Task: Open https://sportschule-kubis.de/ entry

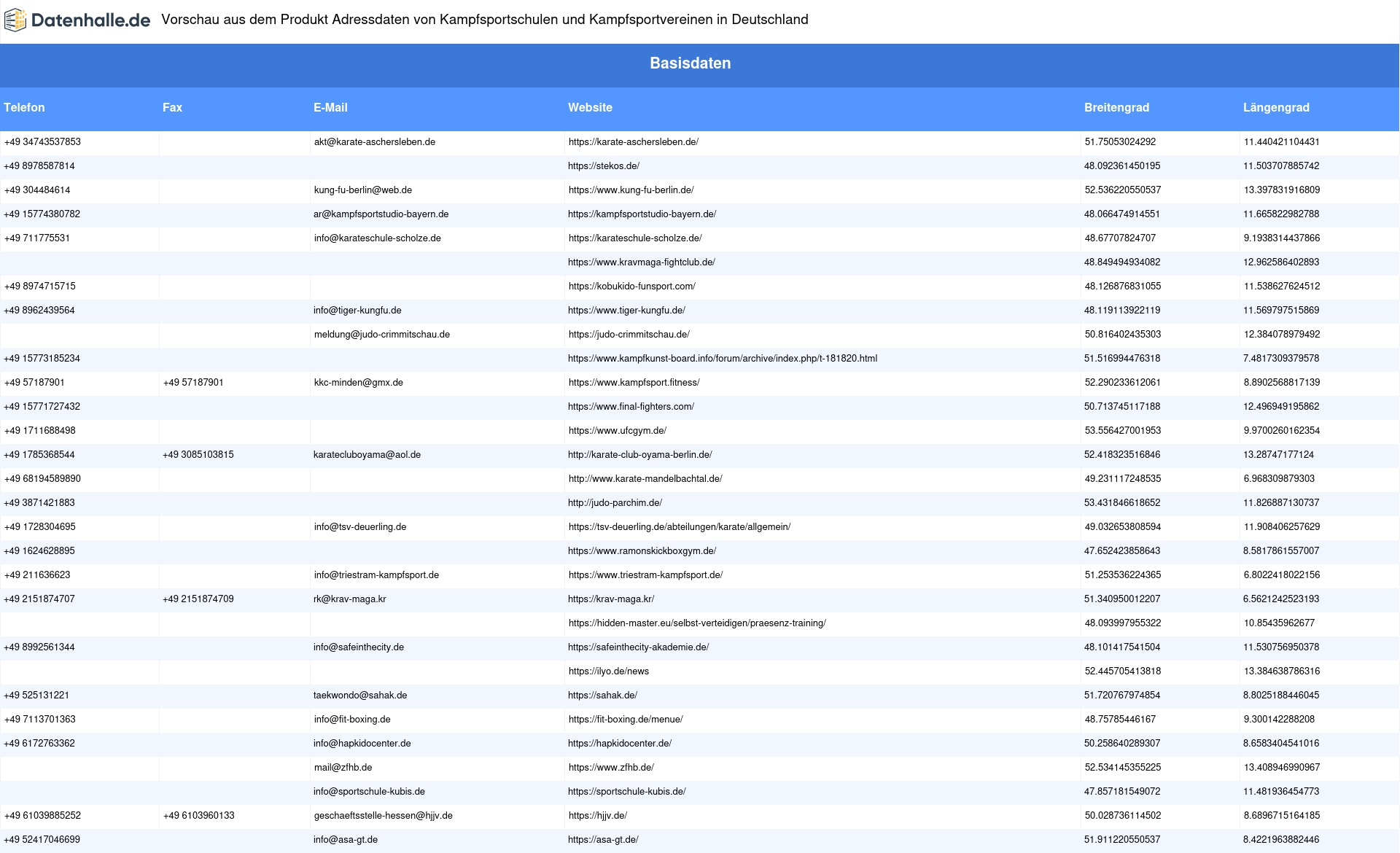Action: pos(627,792)
